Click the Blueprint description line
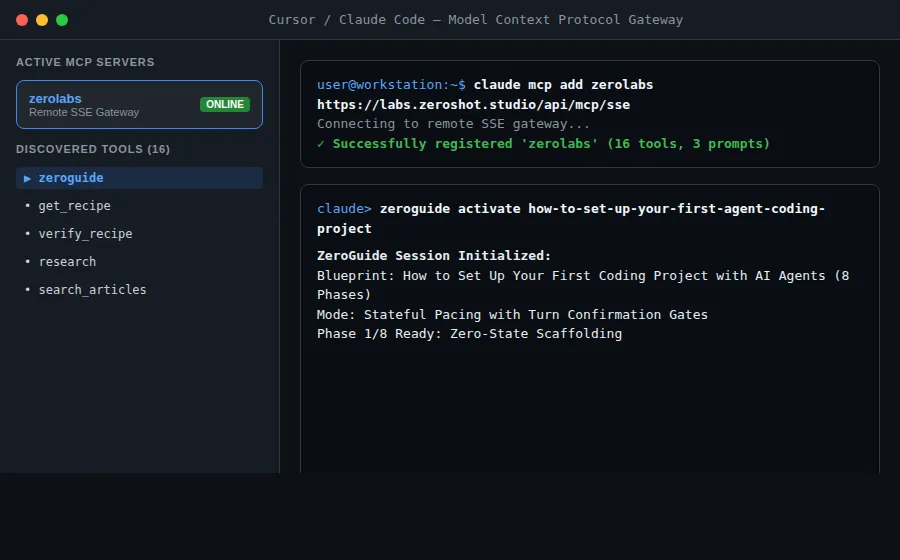The height and width of the screenshot is (560, 900). click(x=583, y=285)
